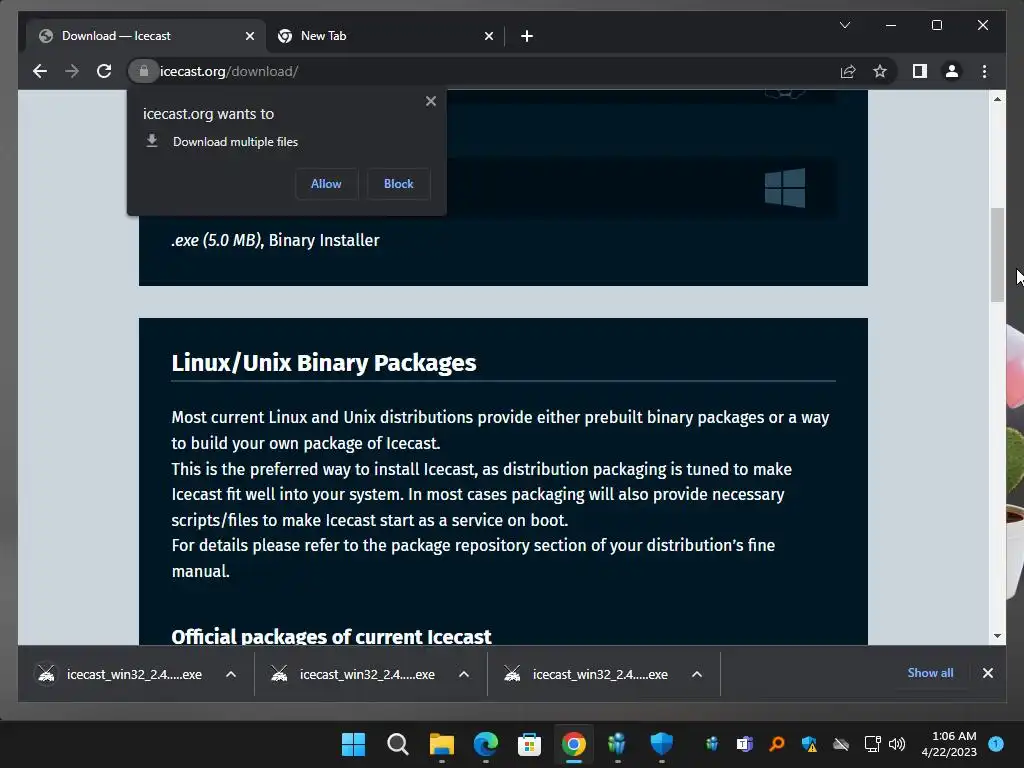
Task: Click the Windows logo on the download banner
Action: coord(784,188)
